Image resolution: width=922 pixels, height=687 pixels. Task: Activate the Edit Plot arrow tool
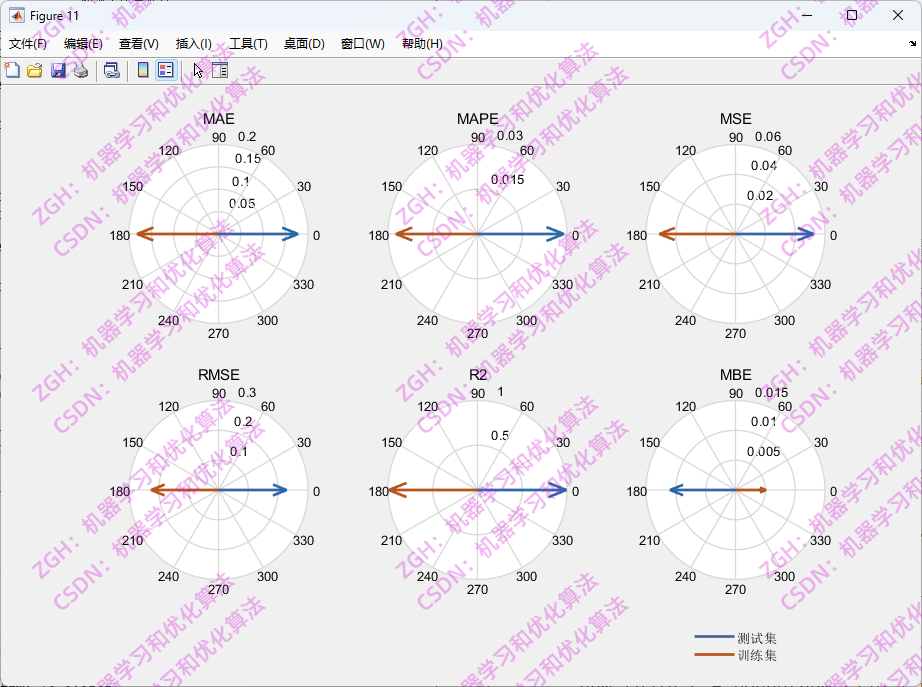click(x=198, y=71)
